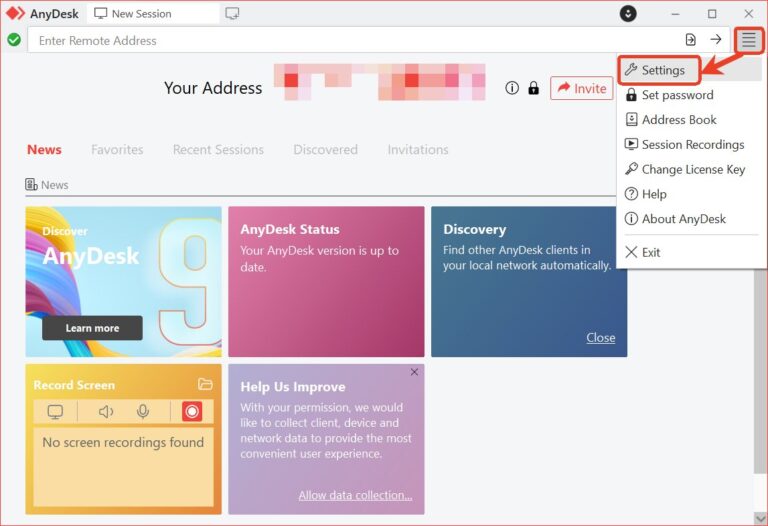Click the scrollbar down arrow
This screenshot has height=526, width=768.
point(760,518)
